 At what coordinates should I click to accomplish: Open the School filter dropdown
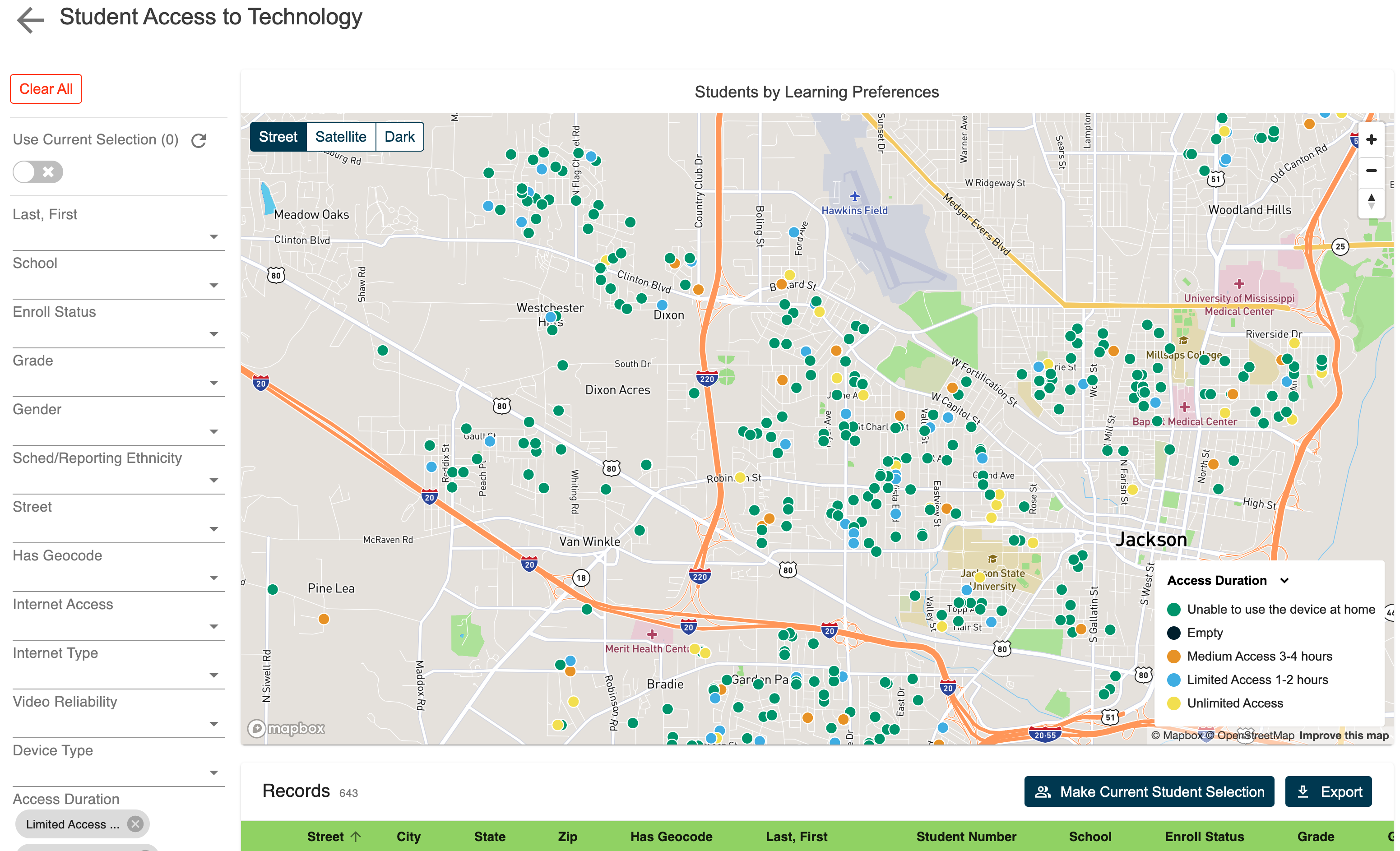point(213,285)
